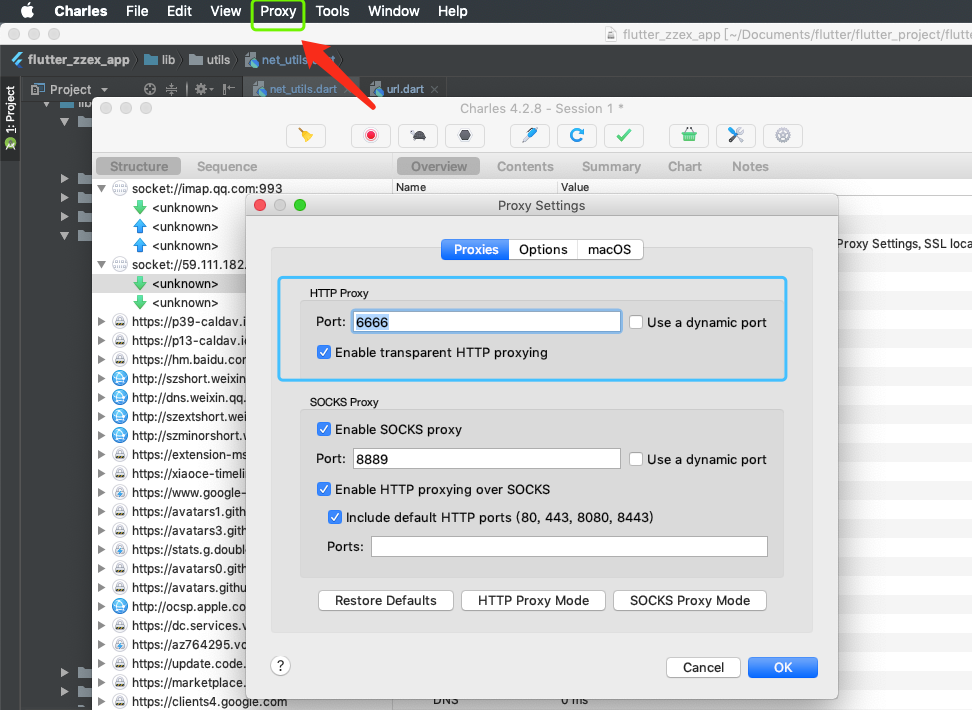Click the globe icon beside http://ocsp.apple.co
The width and height of the screenshot is (972, 710).
click(x=120, y=606)
